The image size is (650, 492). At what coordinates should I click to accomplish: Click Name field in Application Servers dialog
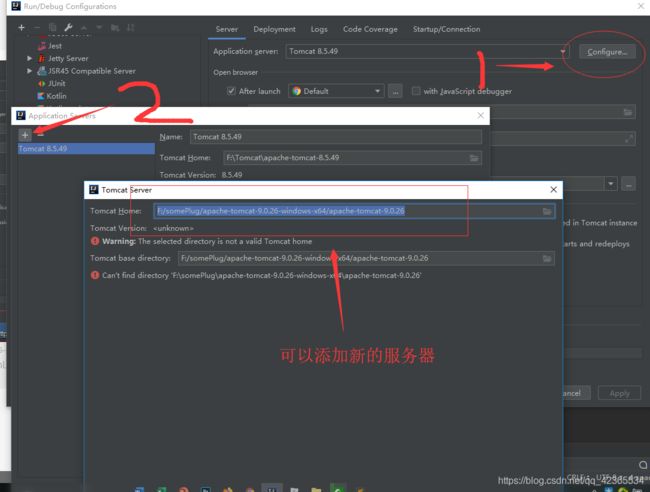click(x=336, y=137)
